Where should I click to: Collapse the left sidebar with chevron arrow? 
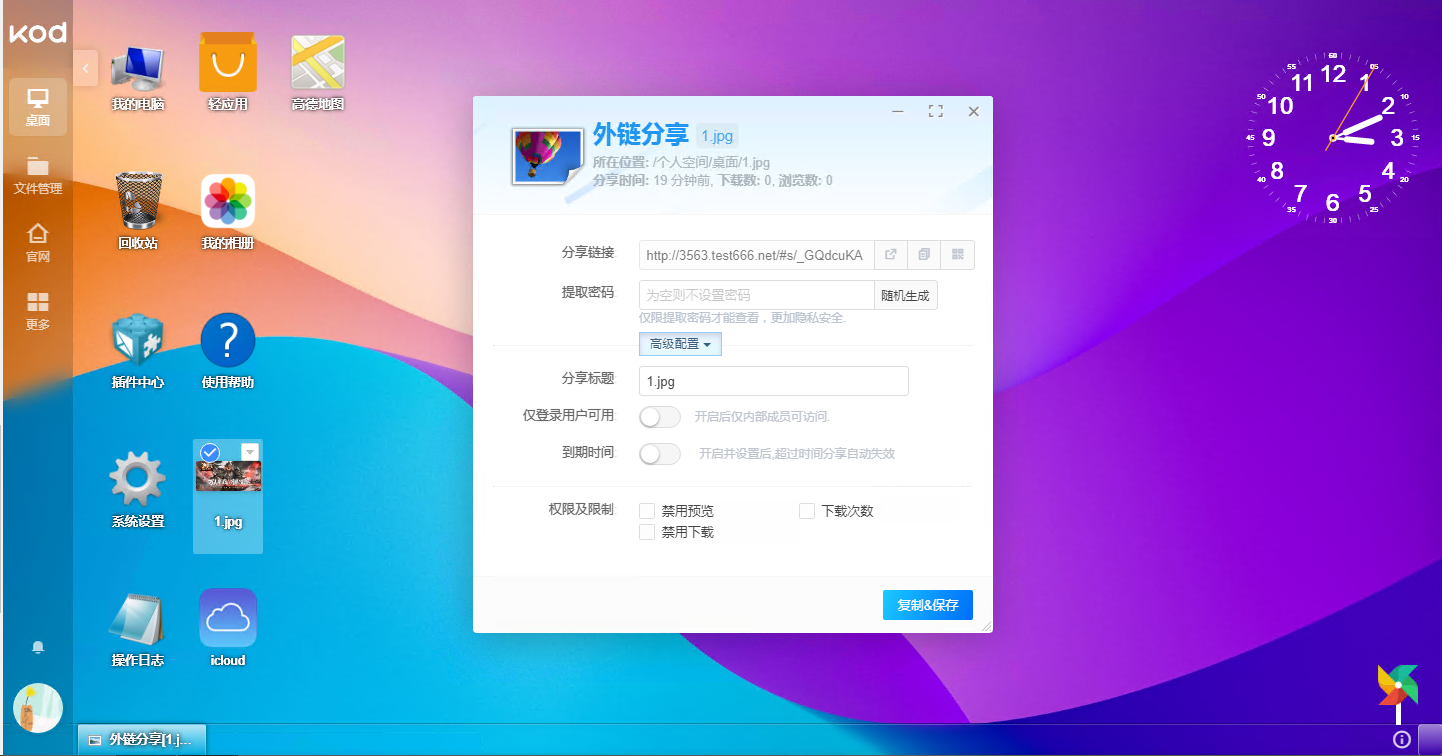point(86,68)
